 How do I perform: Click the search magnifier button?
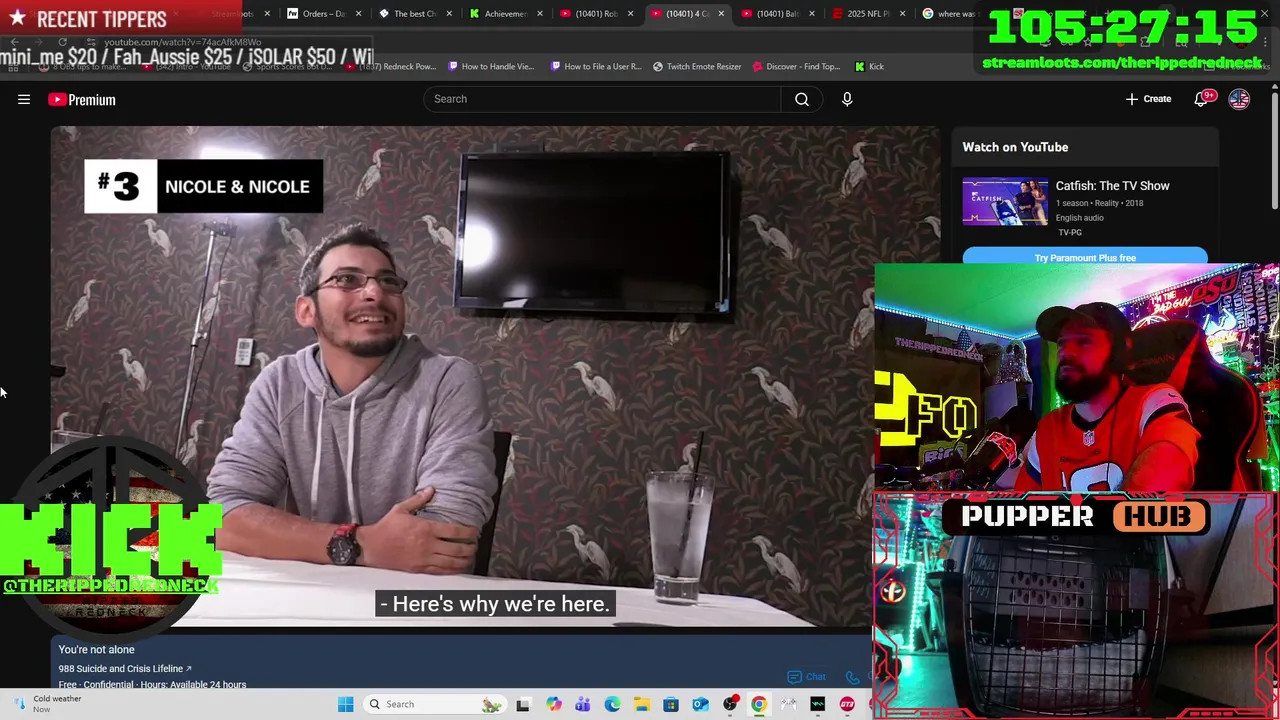802,99
